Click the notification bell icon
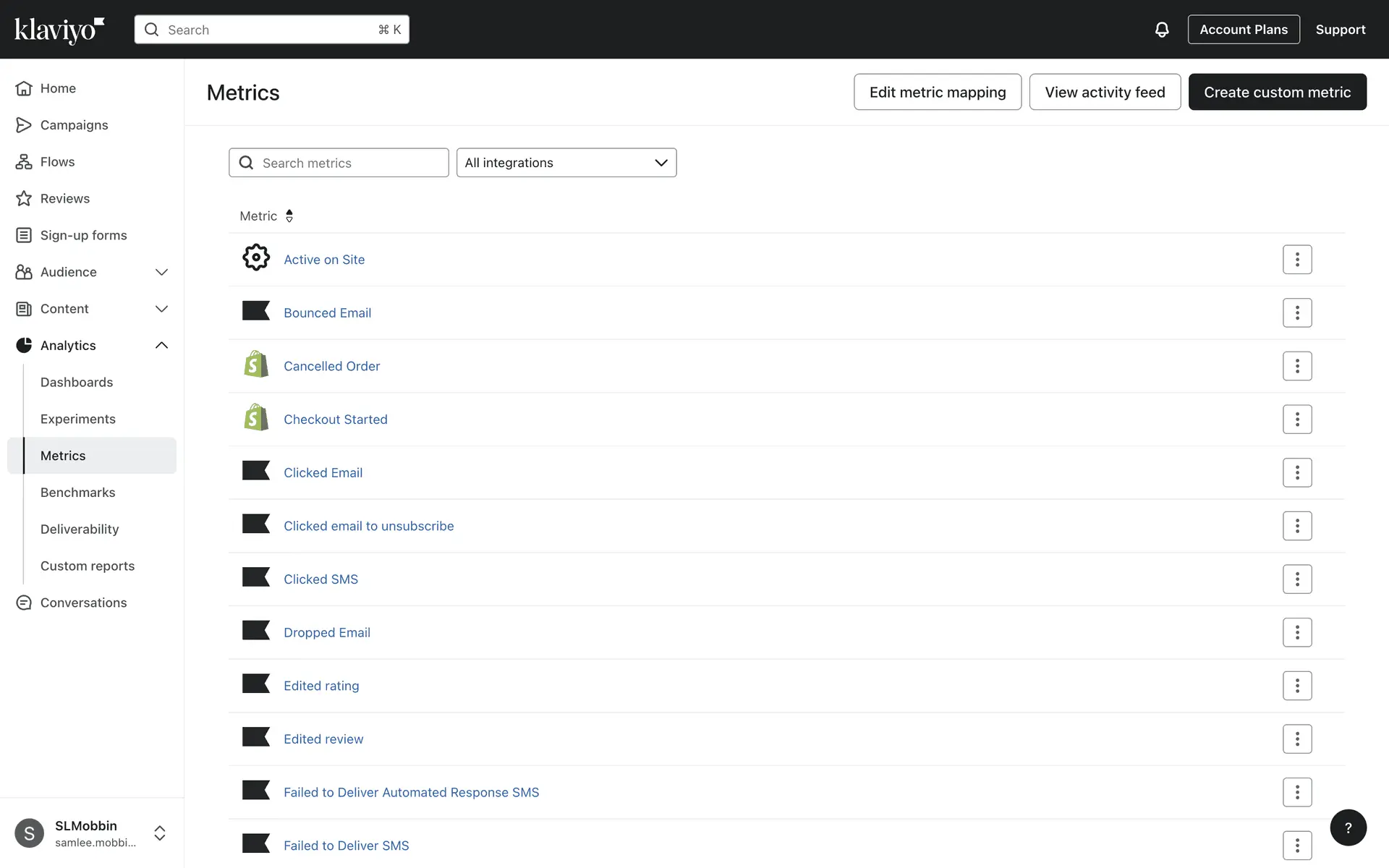 click(1161, 30)
